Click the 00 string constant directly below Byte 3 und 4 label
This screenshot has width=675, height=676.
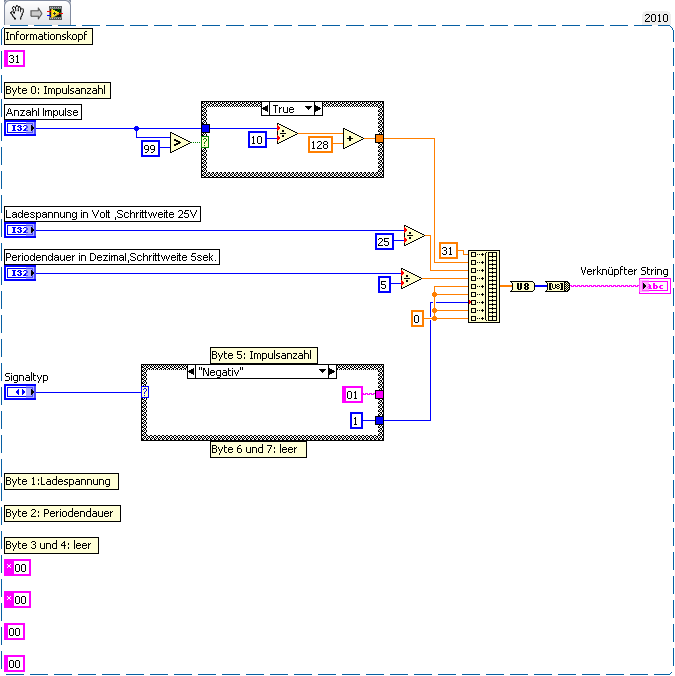[17, 568]
